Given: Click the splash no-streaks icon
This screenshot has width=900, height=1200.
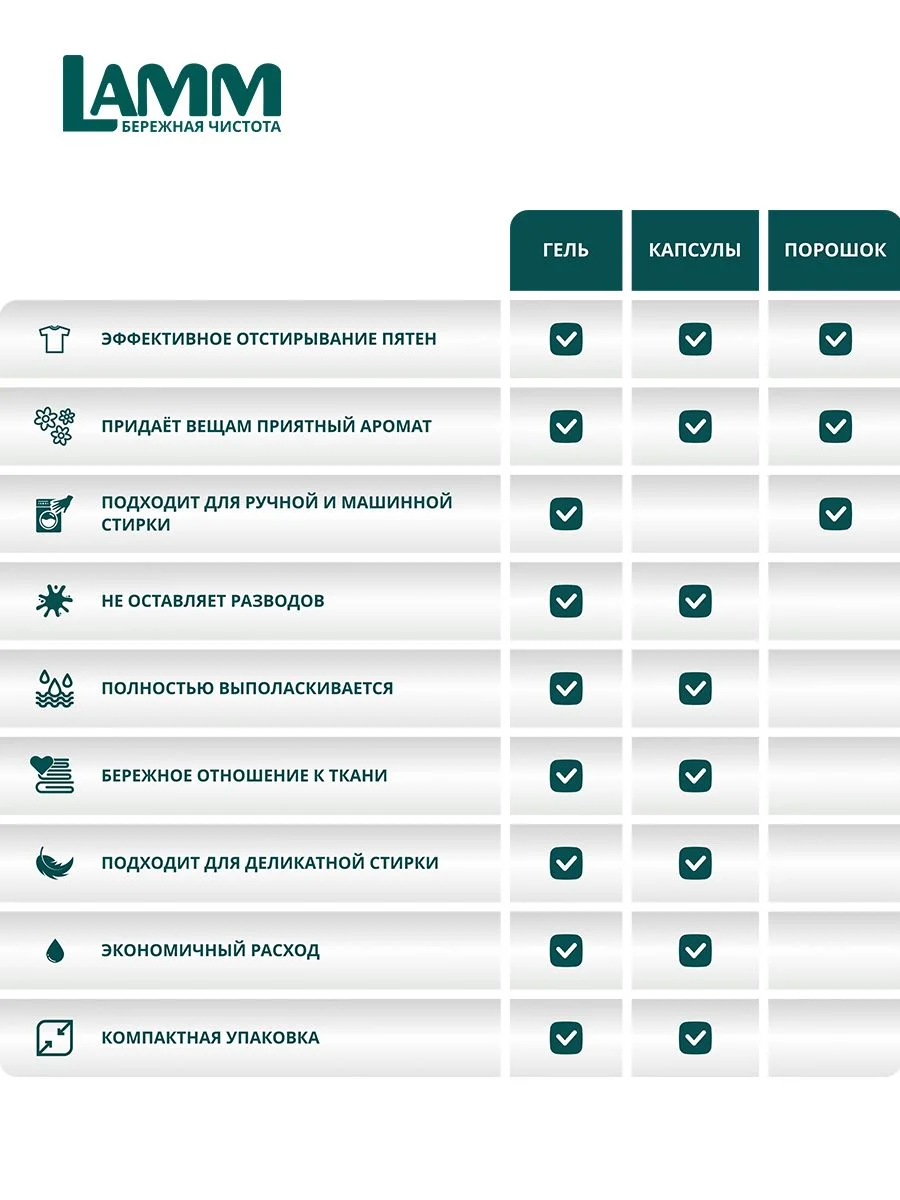Looking at the screenshot, I should [54, 601].
